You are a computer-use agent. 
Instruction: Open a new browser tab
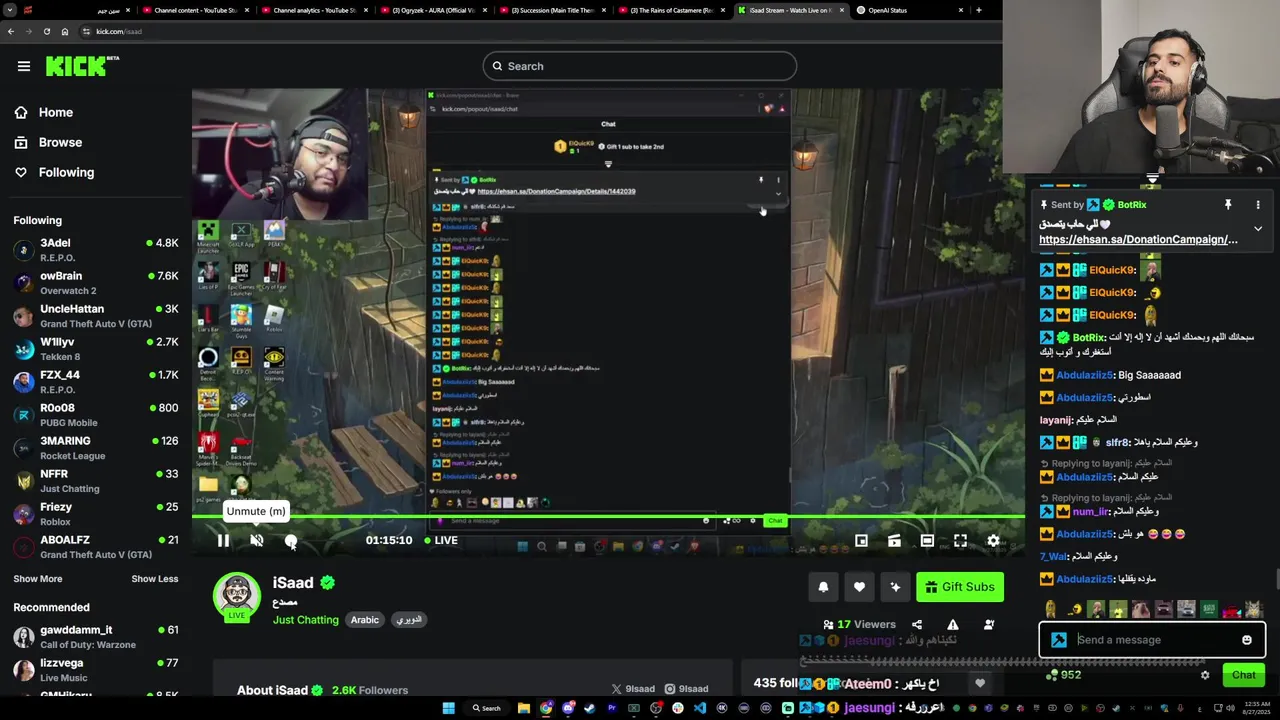pos(979,10)
